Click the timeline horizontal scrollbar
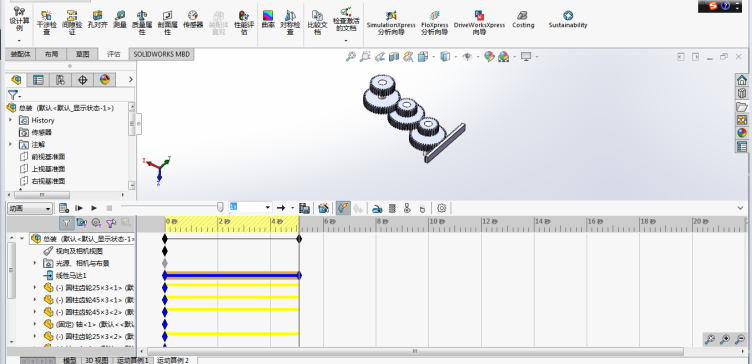The height and width of the screenshot is (364, 752). tap(415, 352)
